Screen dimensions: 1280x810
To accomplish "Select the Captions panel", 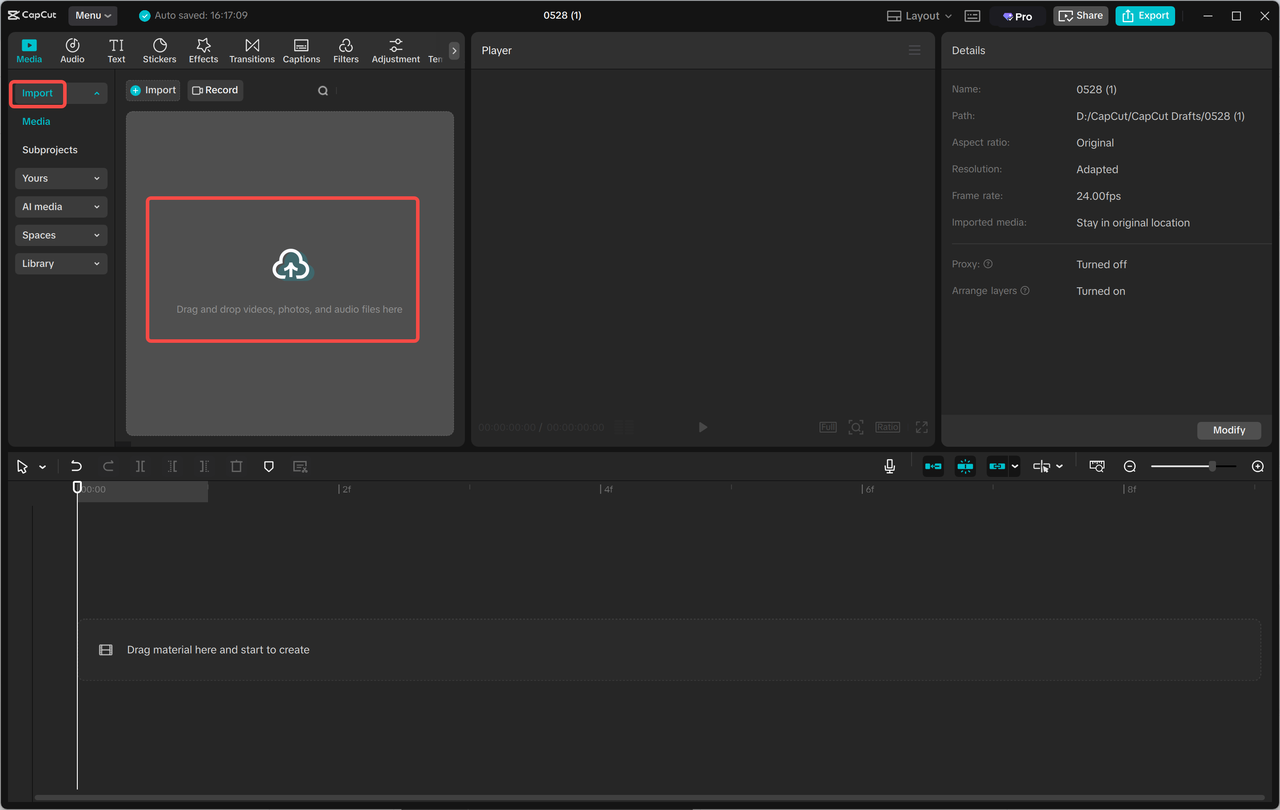I will pos(301,50).
